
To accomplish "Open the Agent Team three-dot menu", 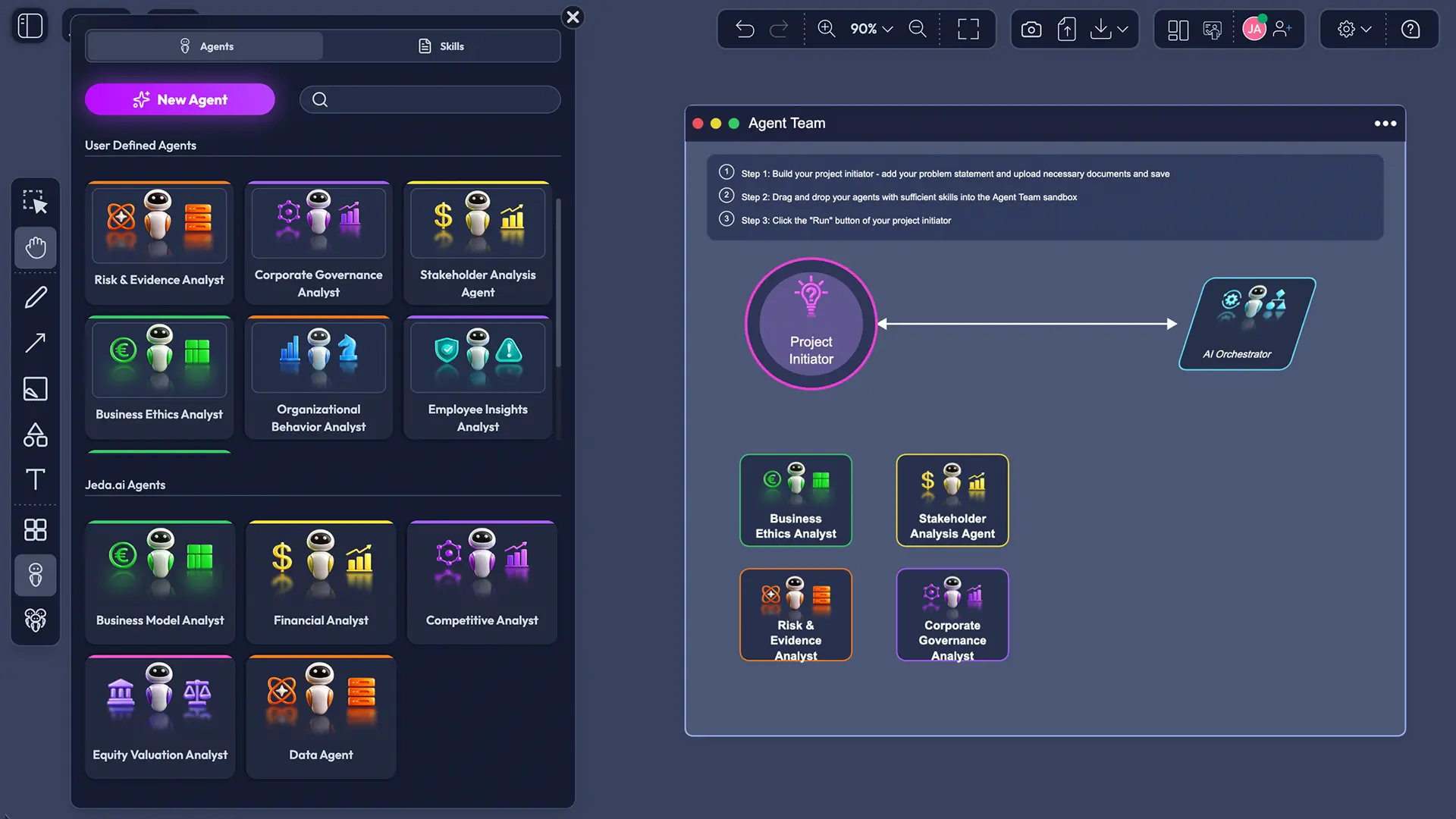I will pyautogui.click(x=1385, y=124).
